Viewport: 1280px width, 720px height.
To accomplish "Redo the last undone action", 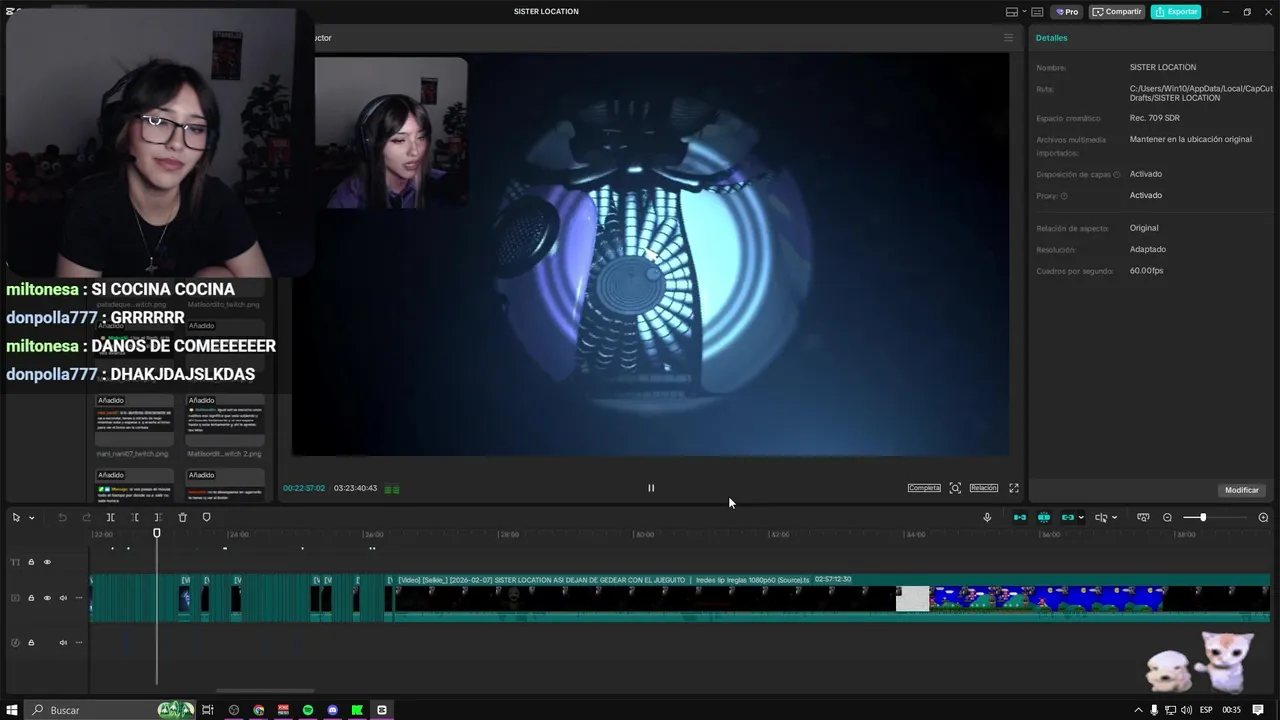I will [86, 517].
